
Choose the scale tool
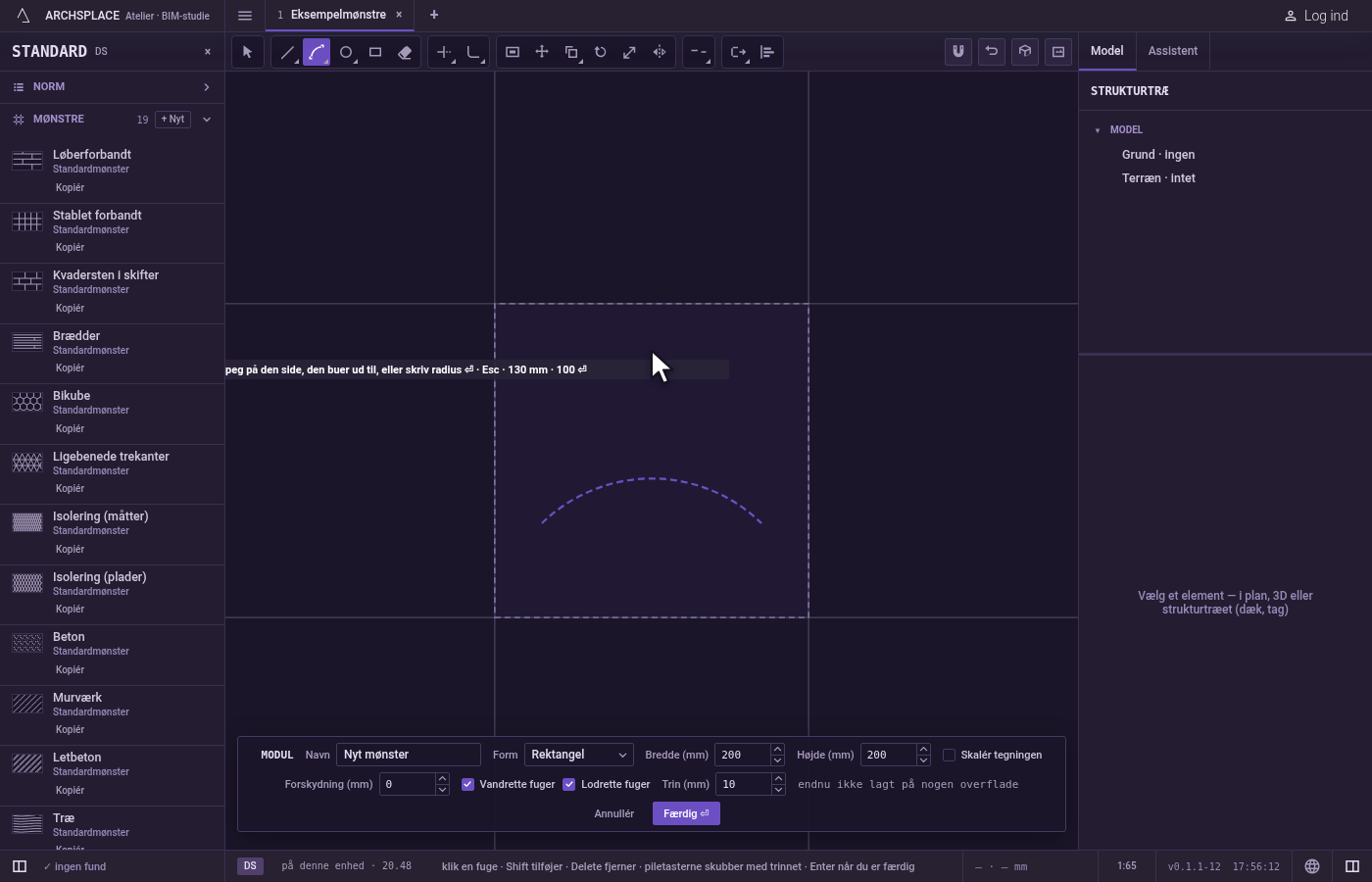point(630,52)
